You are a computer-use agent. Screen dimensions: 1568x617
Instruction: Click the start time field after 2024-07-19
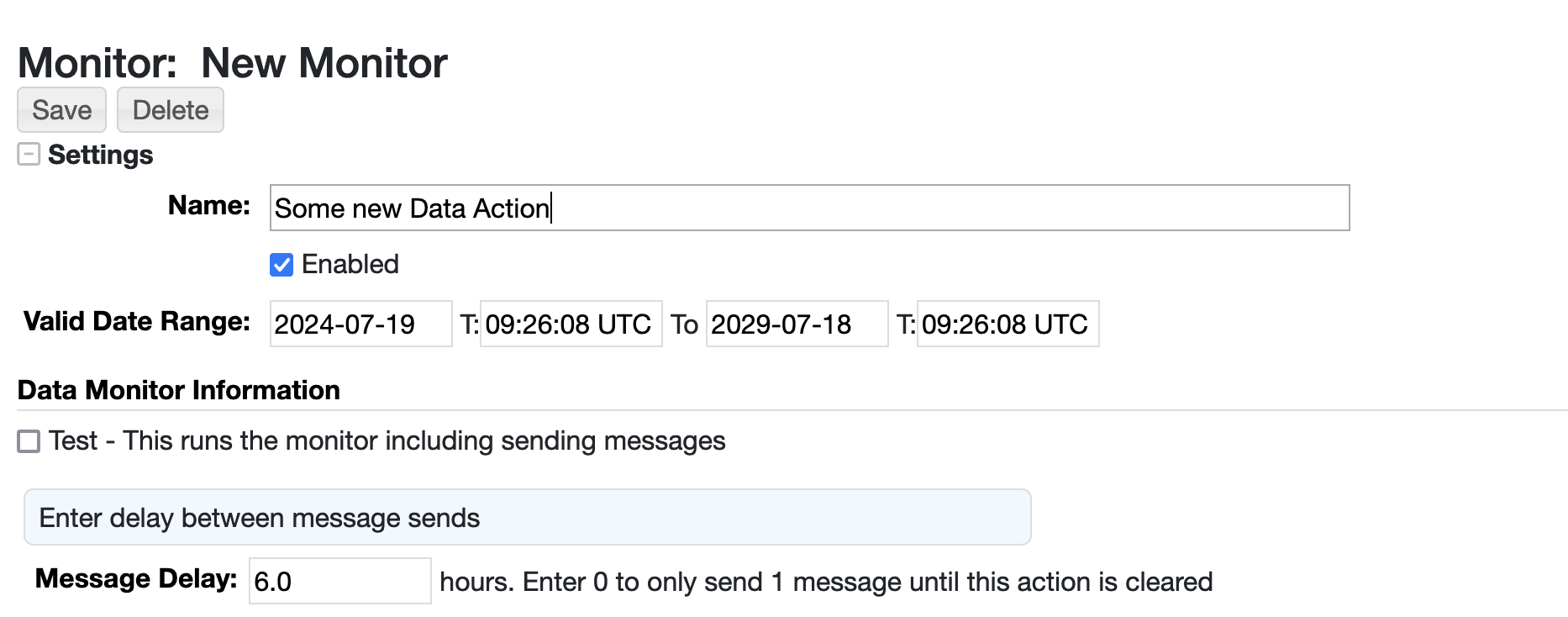pyautogui.click(x=571, y=324)
